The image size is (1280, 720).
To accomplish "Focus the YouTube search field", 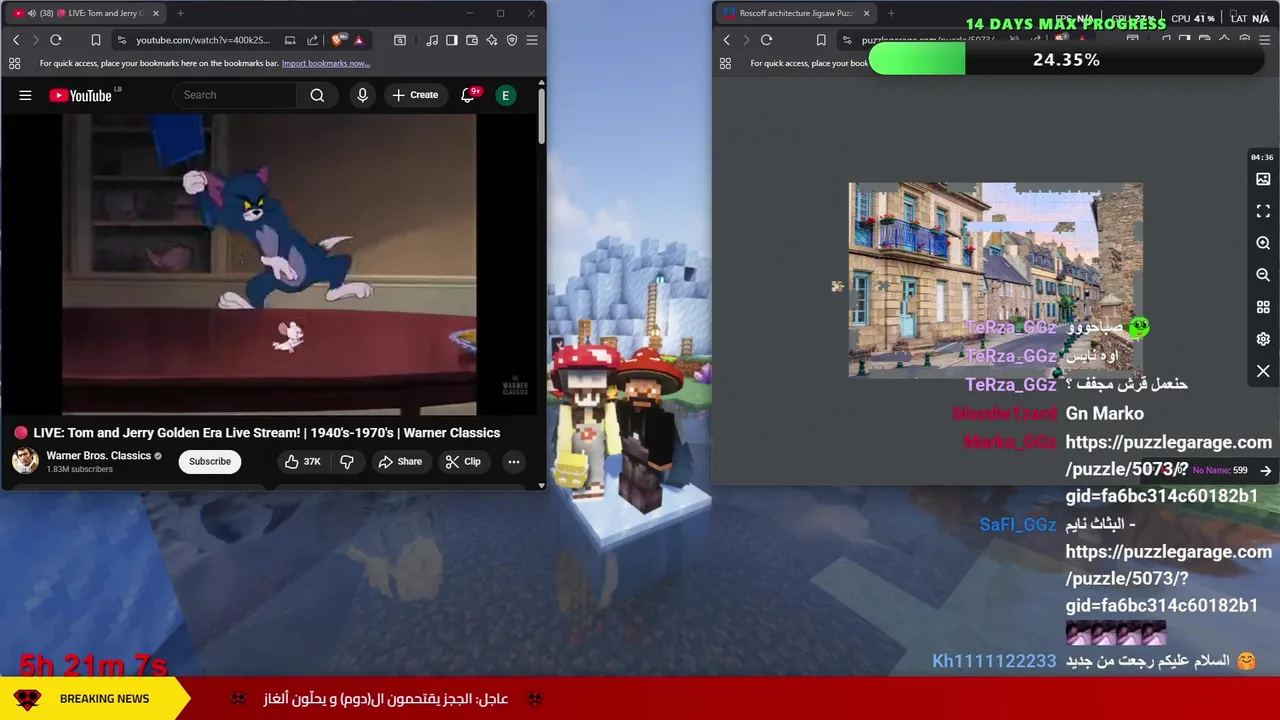I will (x=235, y=95).
